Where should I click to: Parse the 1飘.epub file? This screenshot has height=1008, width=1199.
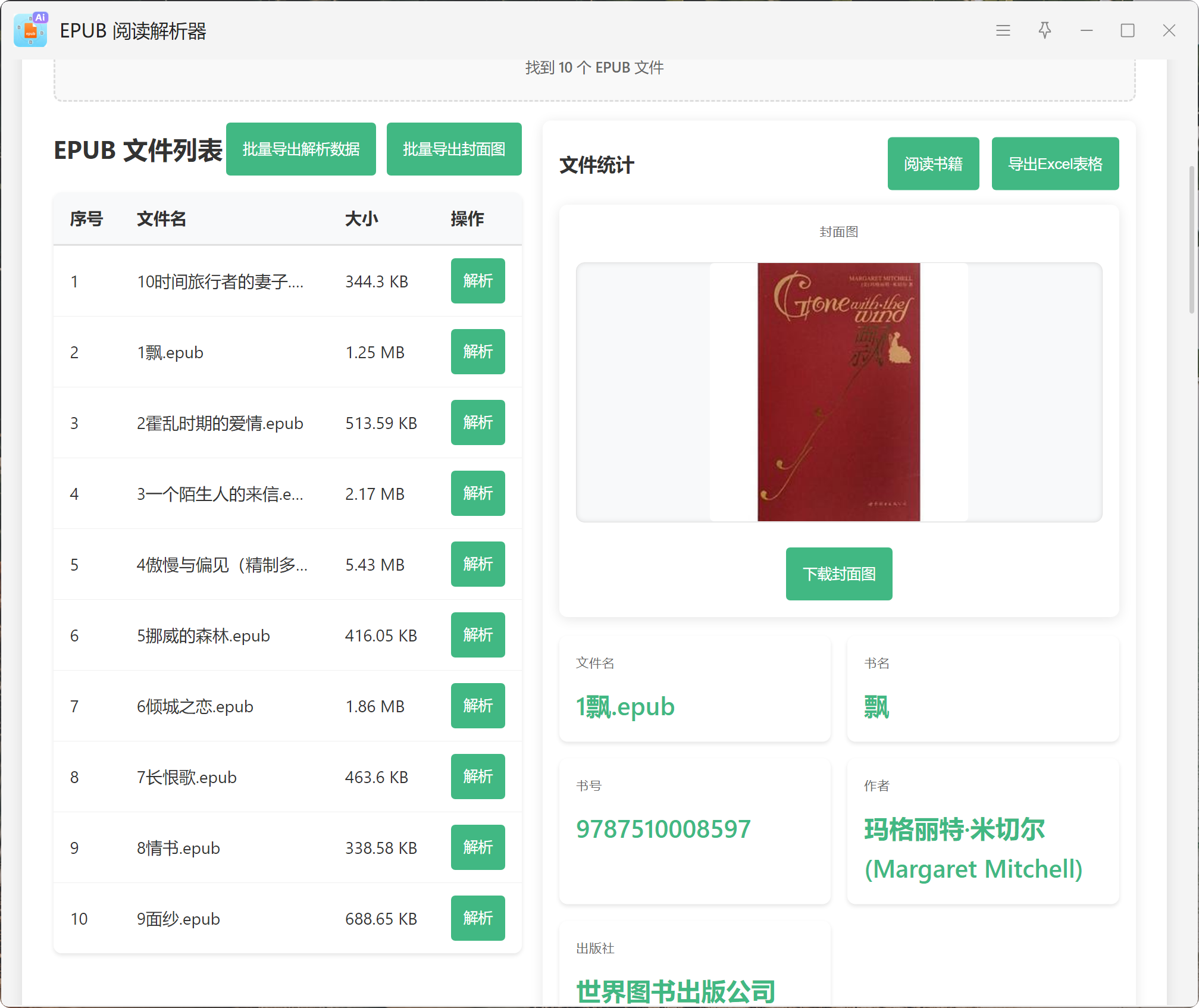[x=477, y=352]
